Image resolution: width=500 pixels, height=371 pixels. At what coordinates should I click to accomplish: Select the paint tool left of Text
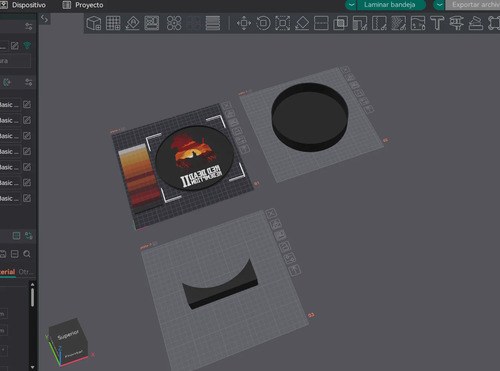[418, 23]
